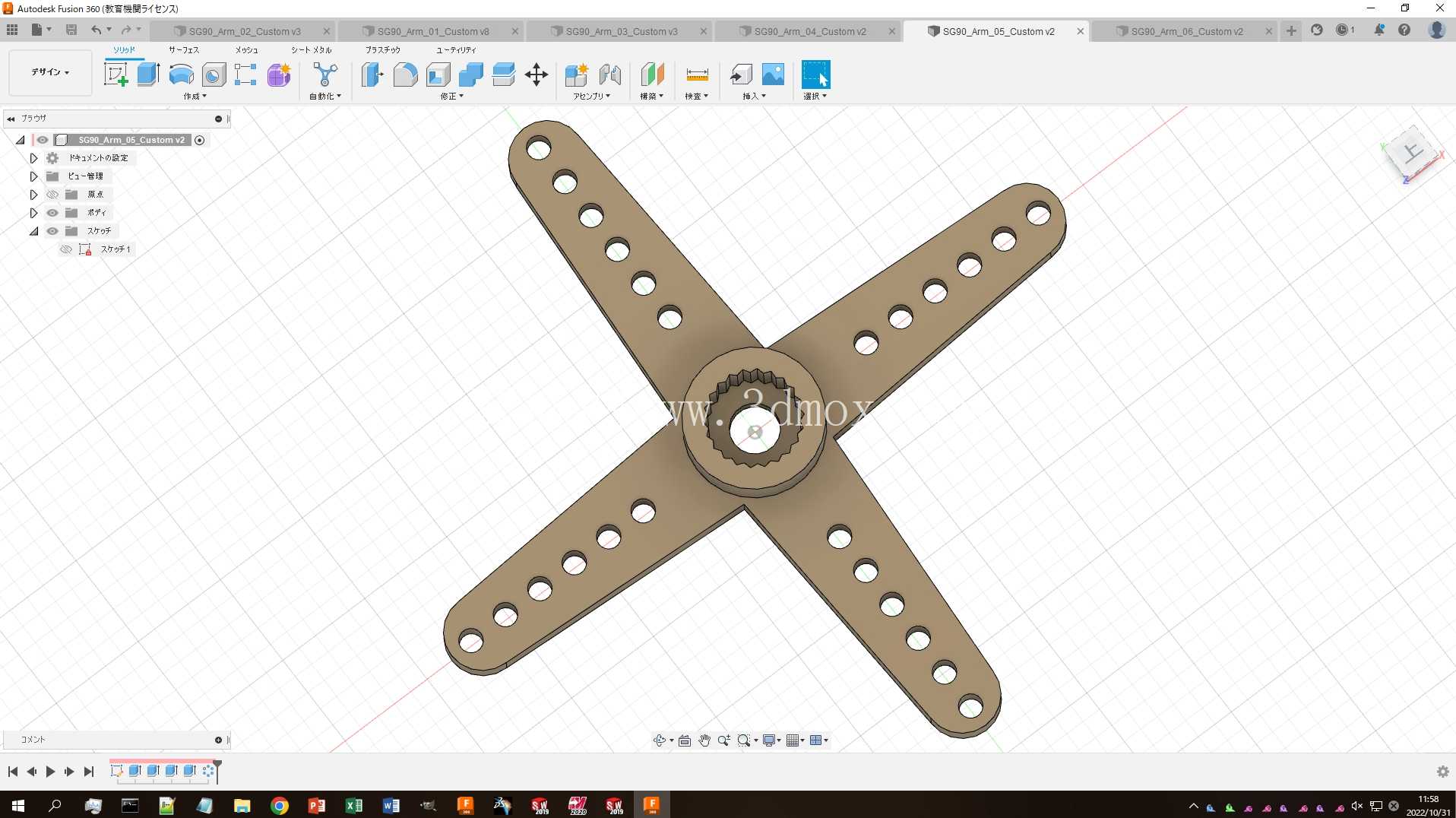Select the Hole tool

click(214, 75)
